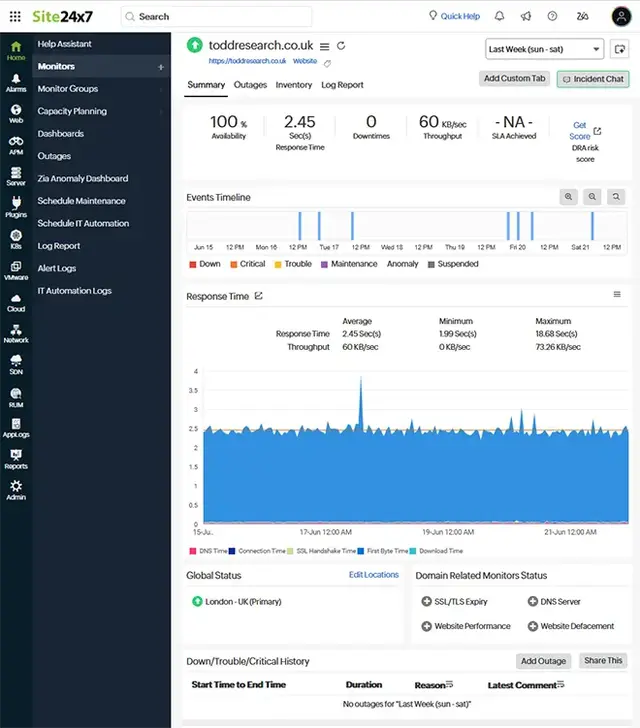Click the plus next to Monitors
The image size is (640, 728).
(161, 67)
